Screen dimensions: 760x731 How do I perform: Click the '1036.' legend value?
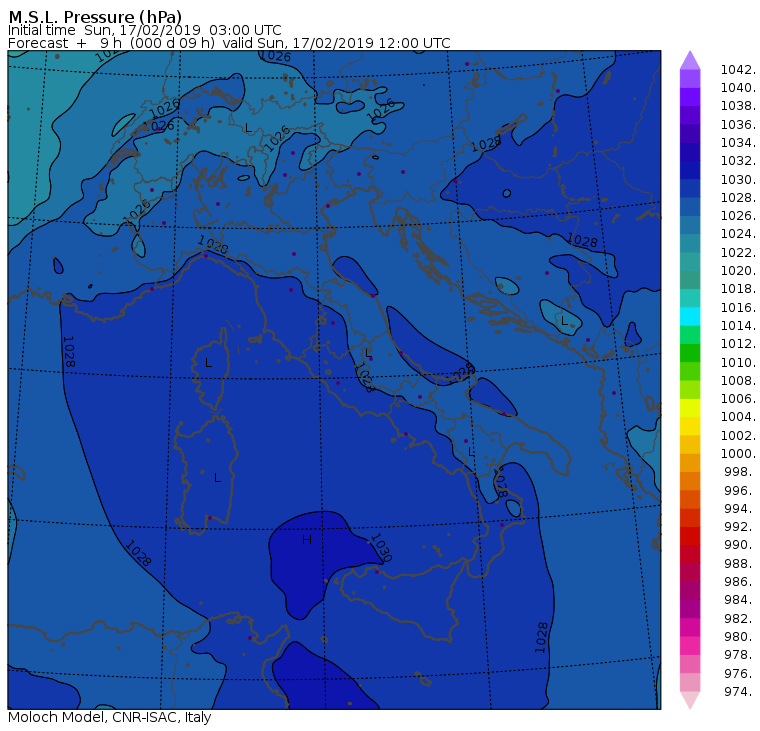pos(738,125)
